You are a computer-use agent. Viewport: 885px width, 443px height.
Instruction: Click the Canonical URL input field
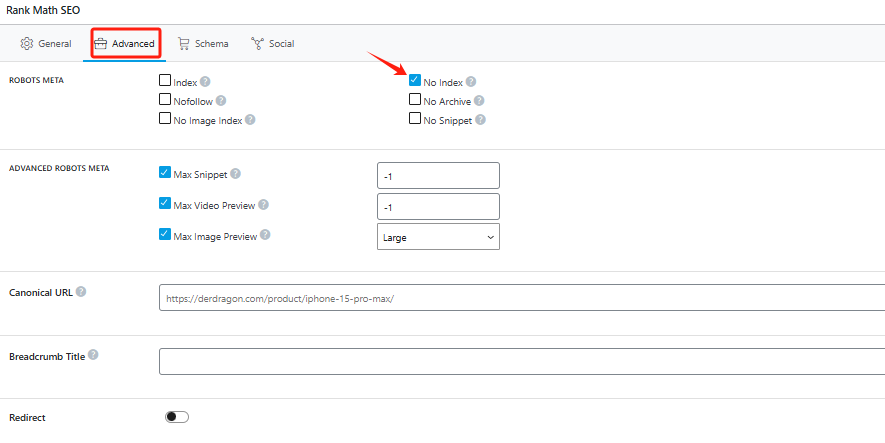point(520,298)
